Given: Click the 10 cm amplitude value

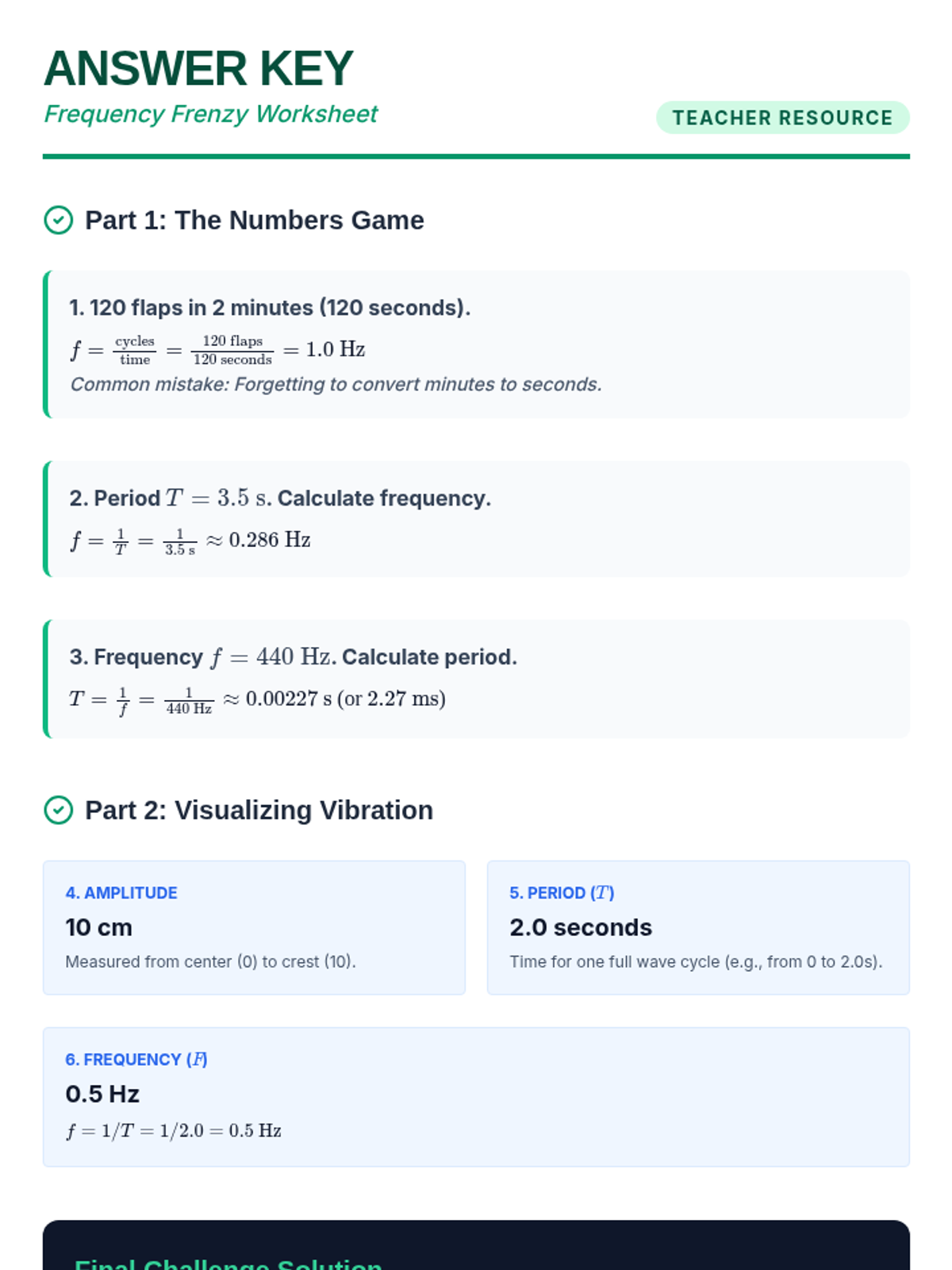Looking at the screenshot, I should (x=99, y=927).
